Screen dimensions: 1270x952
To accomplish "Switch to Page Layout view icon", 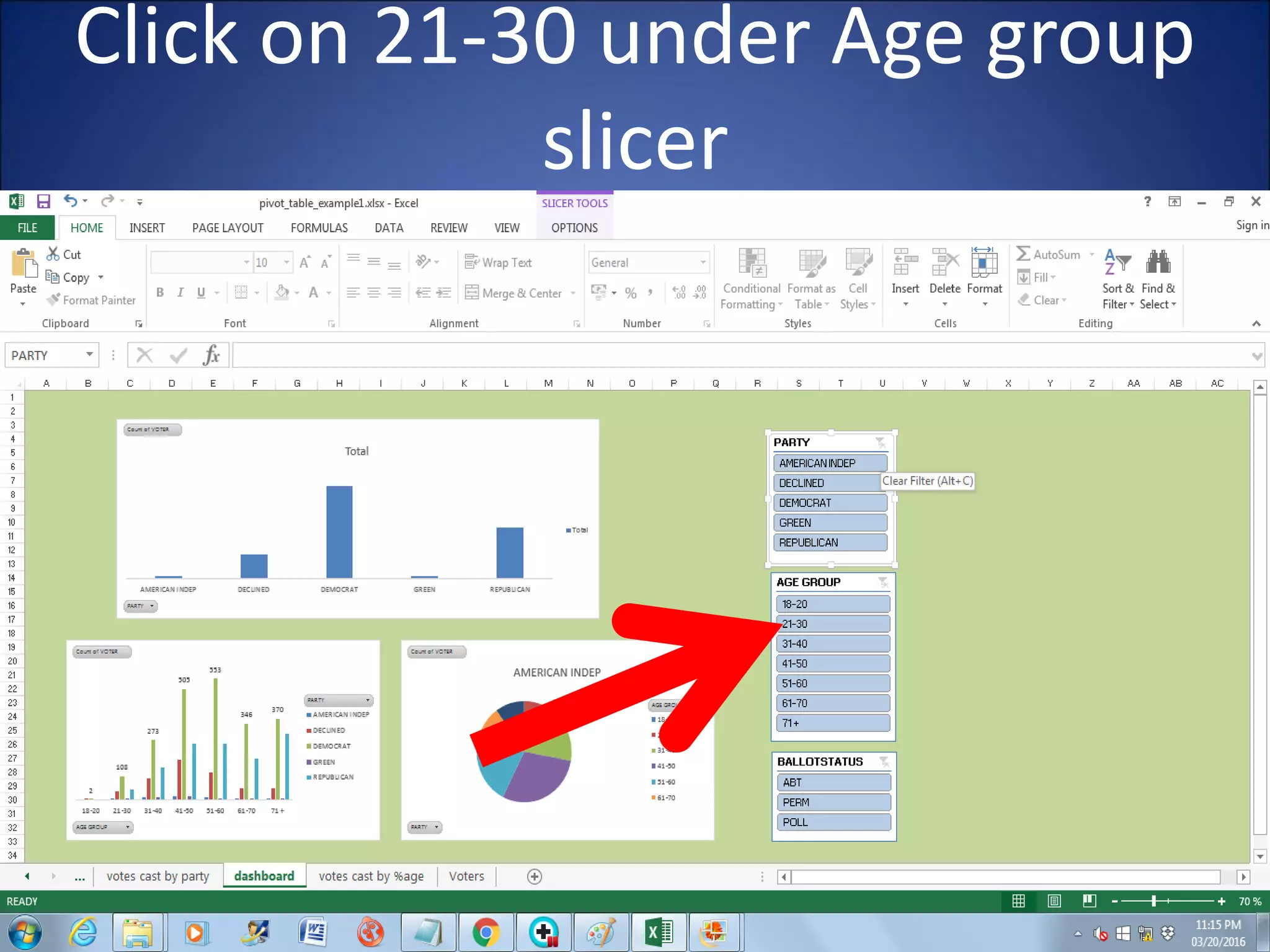I will (1054, 901).
